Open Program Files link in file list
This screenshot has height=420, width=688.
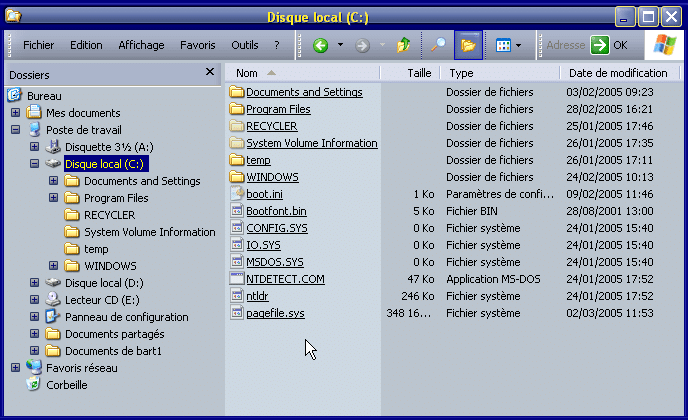pyautogui.click(x=278, y=109)
